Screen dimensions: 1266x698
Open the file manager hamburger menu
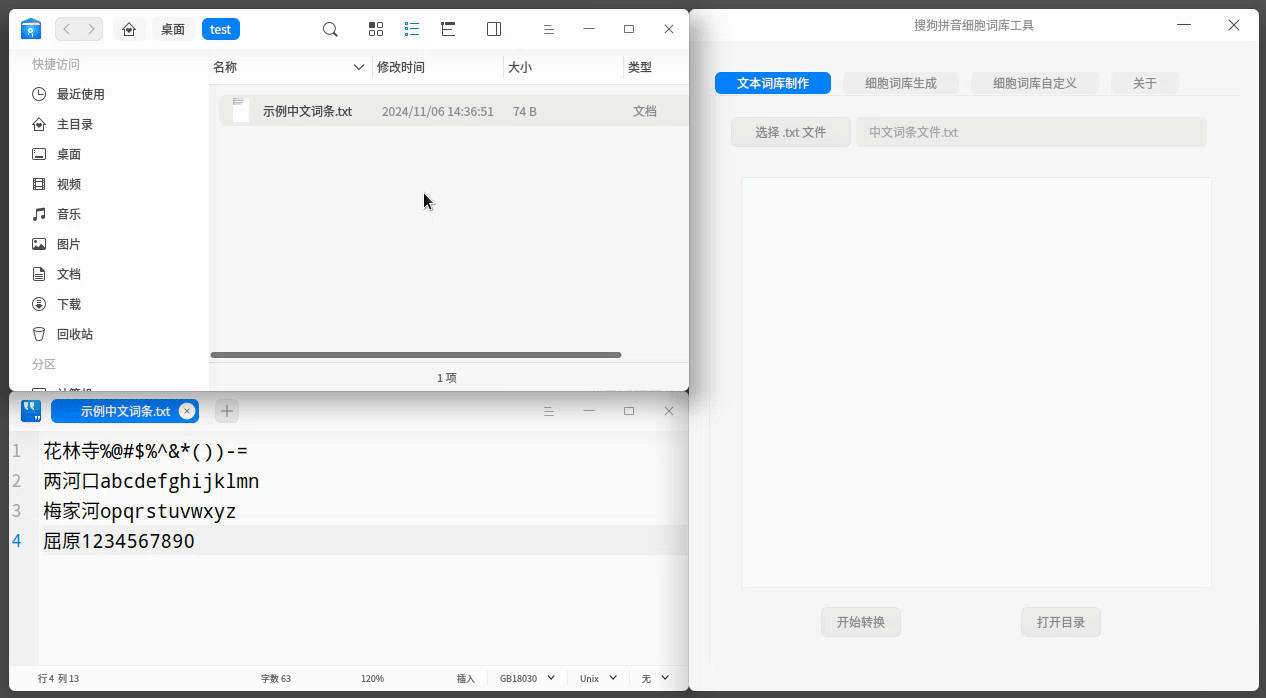pos(548,29)
